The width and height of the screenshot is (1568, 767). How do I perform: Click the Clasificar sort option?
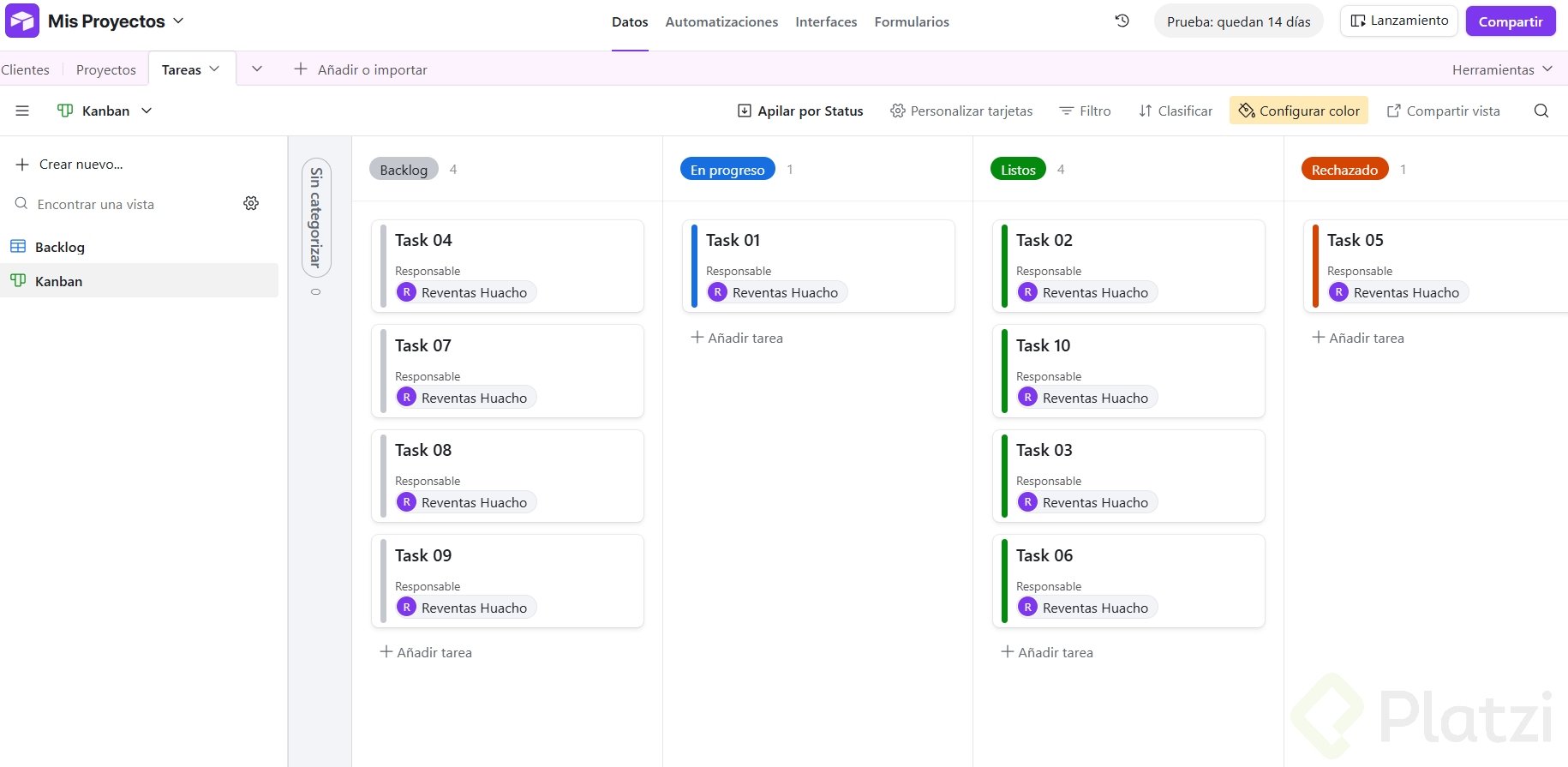pyautogui.click(x=1176, y=111)
